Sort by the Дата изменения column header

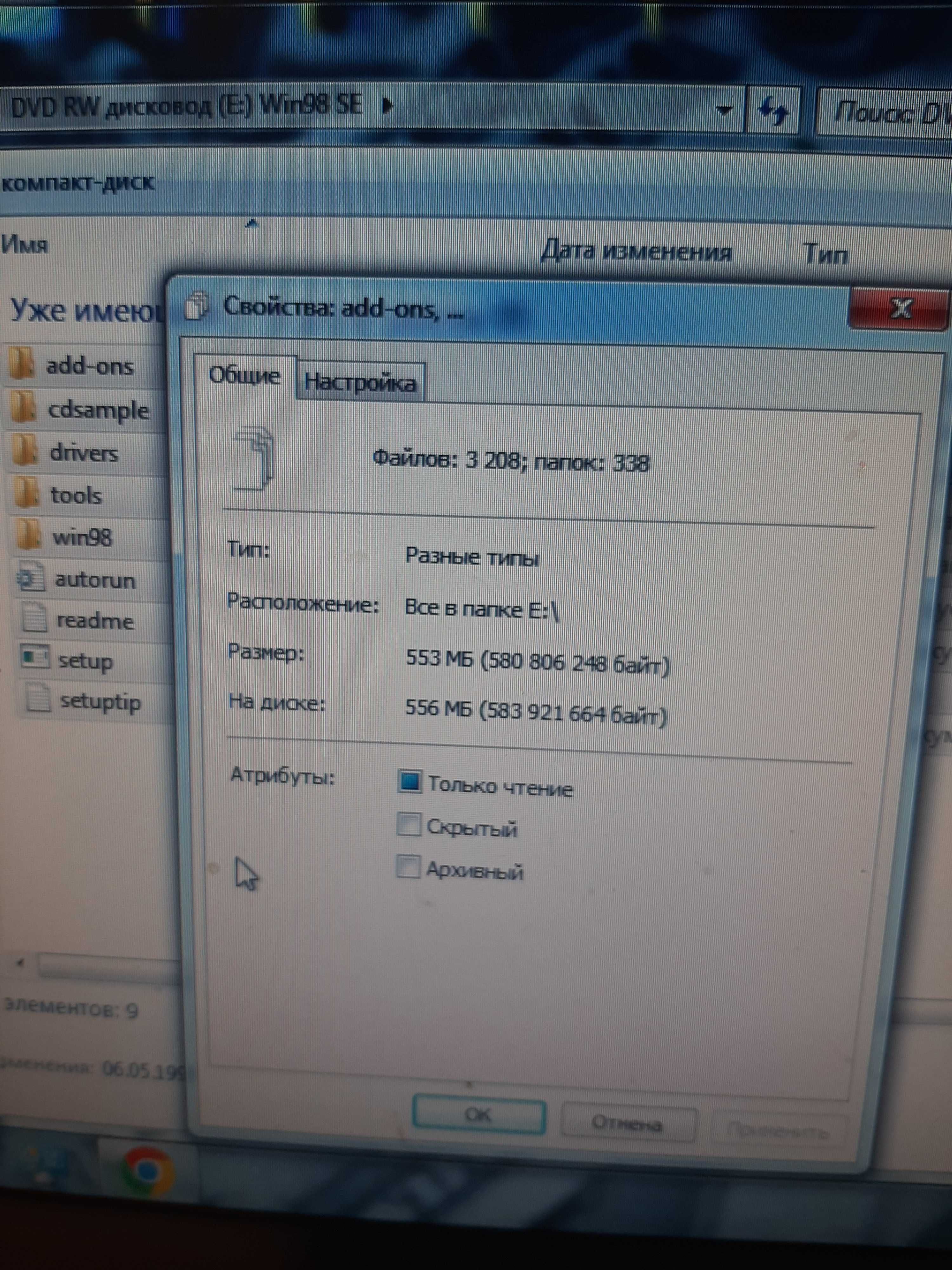click(x=636, y=251)
